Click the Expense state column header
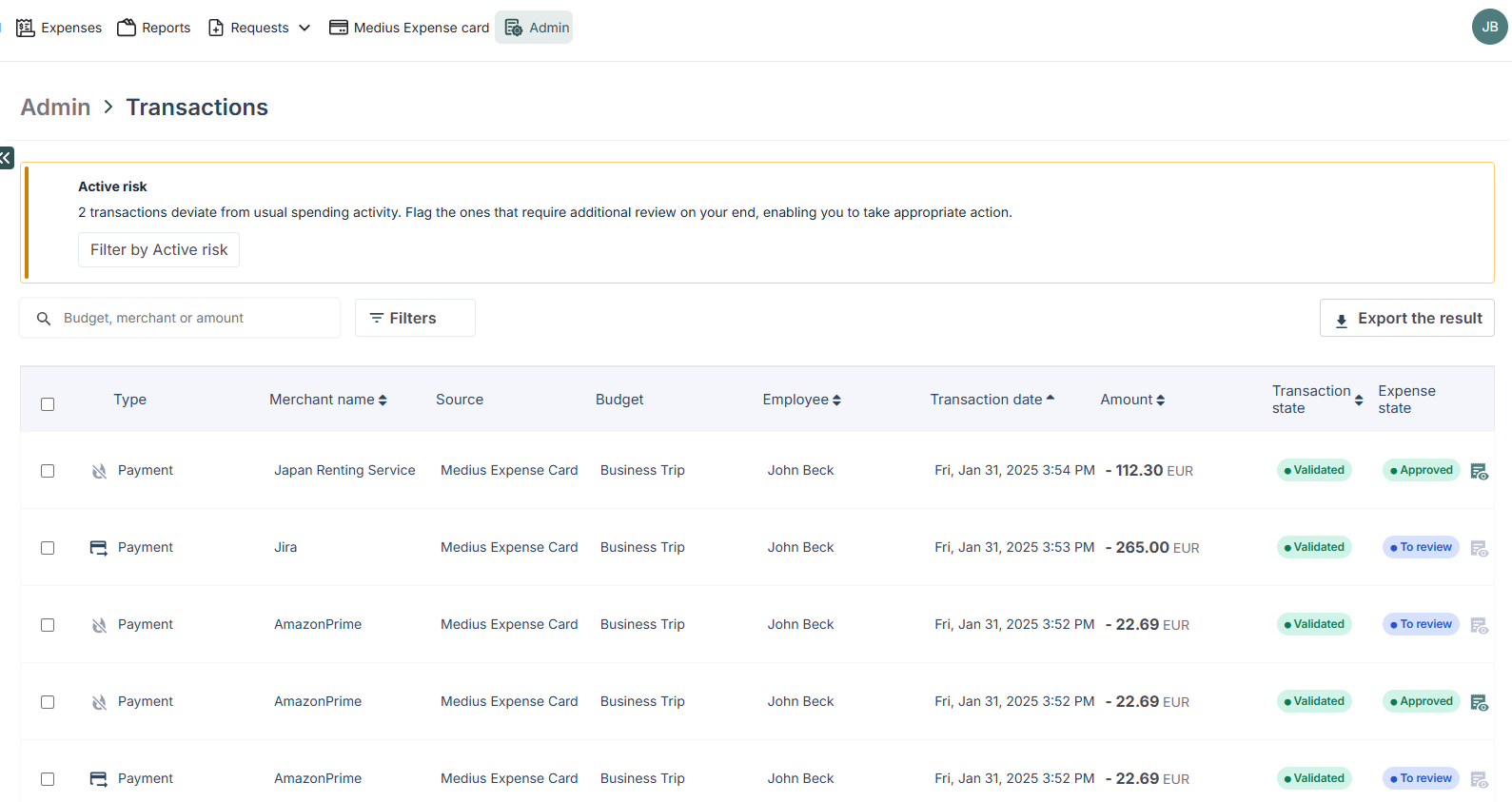Viewport: 1512px width, 802px height. (x=1406, y=400)
